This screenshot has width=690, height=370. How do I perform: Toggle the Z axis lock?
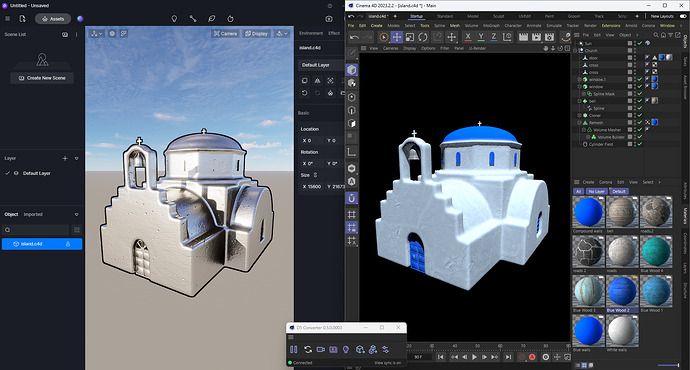[494, 37]
